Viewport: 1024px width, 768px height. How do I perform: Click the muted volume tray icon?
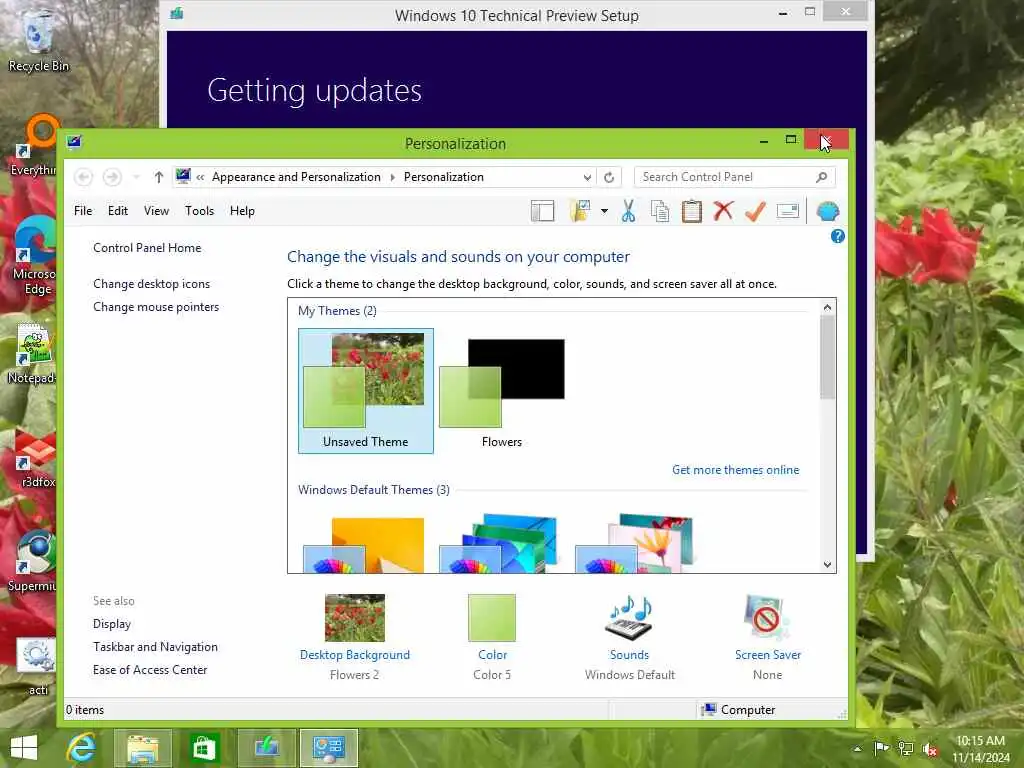(929, 749)
